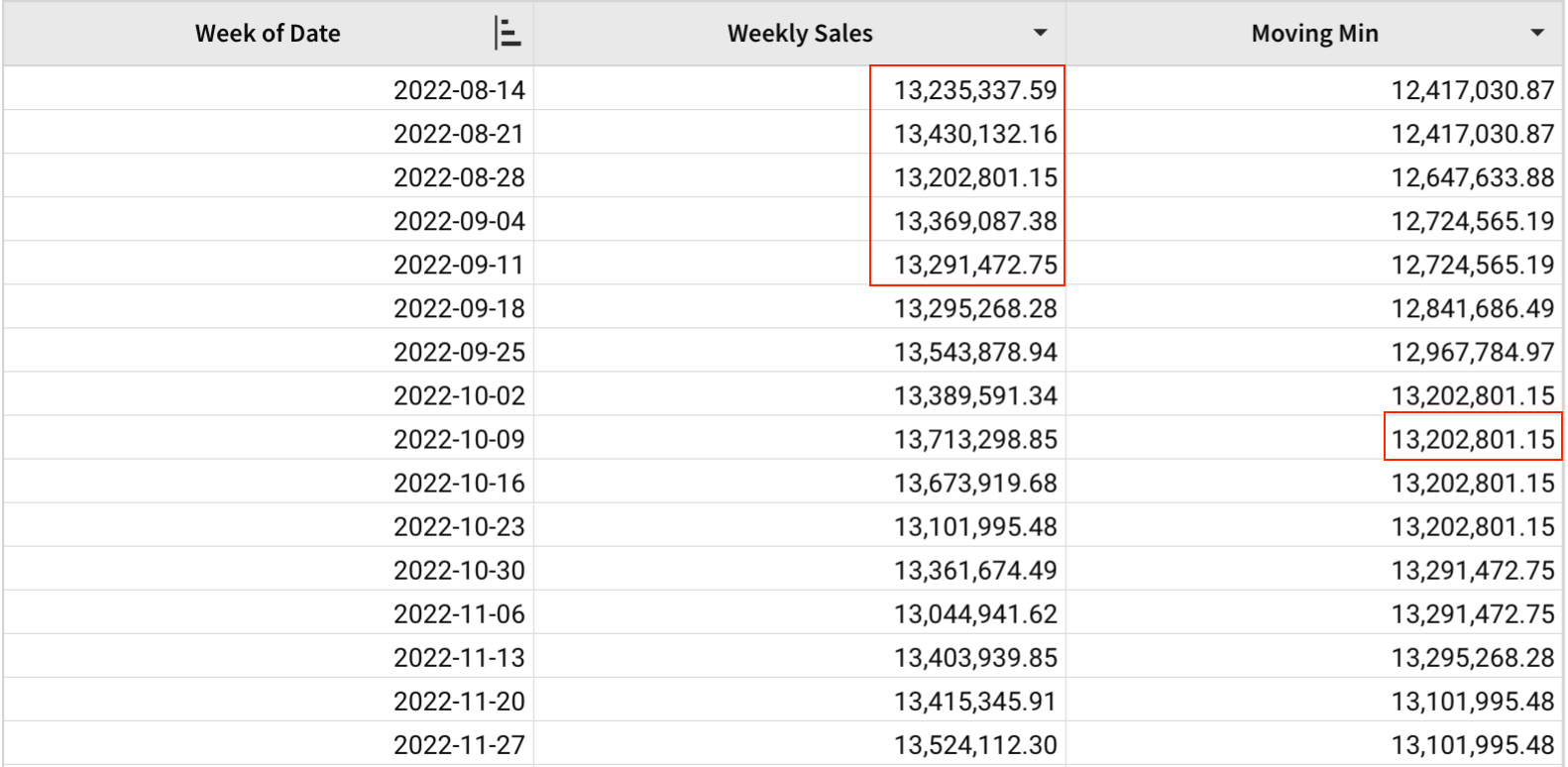
Task: Select Weekly Sales value 13,713,298.85
Action: click(975, 439)
